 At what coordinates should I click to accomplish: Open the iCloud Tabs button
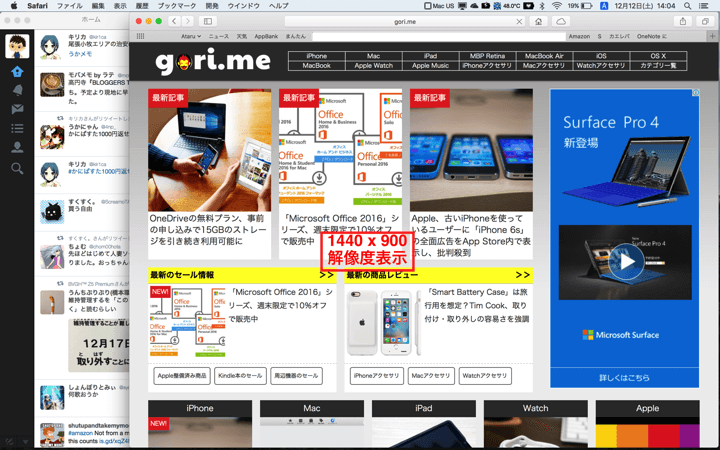pyautogui.click(x=561, y=21)
